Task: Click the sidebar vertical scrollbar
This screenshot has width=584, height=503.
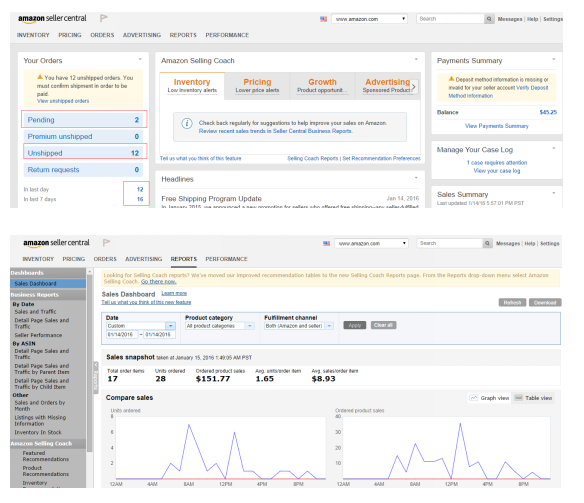Action: (89, 363)
